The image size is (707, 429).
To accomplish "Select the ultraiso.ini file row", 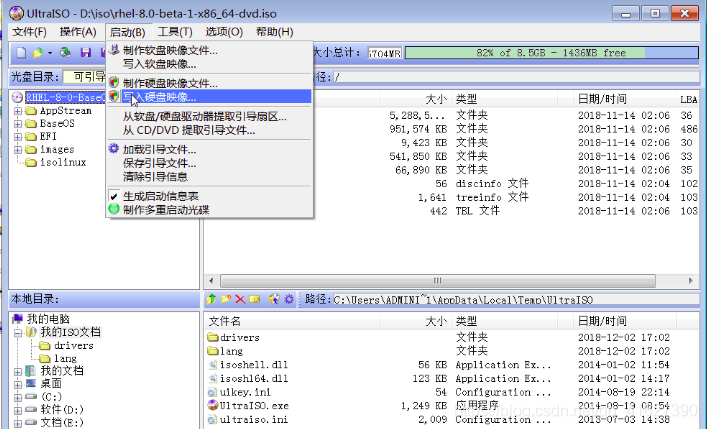I will pos(452,420).
